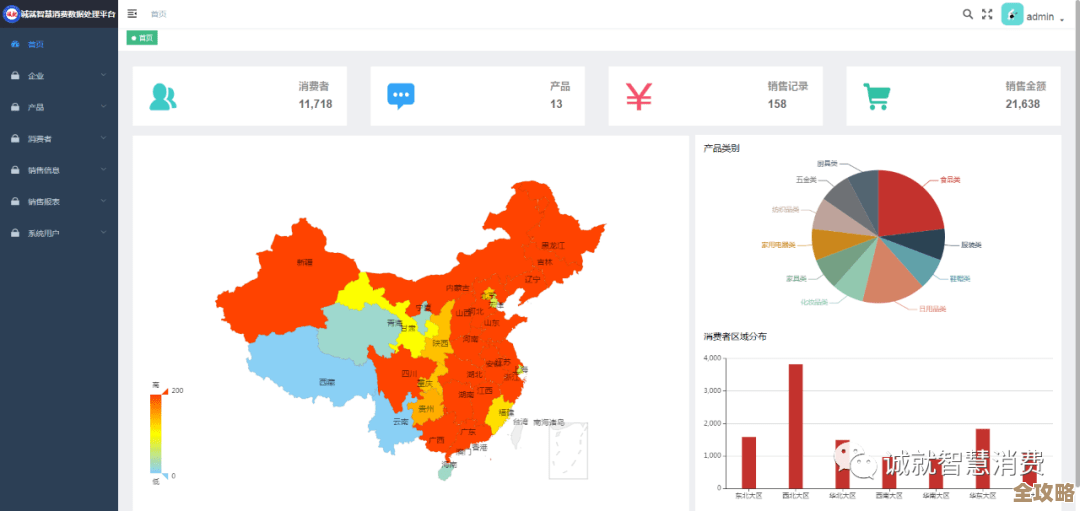Expand the 企业 menu chevron
Viewport: 1080px width, 511px height.
tap(103, 75)
